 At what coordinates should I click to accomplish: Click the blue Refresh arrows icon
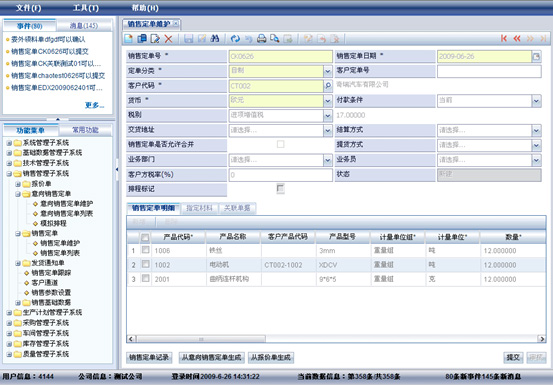(x=235, y=38)
